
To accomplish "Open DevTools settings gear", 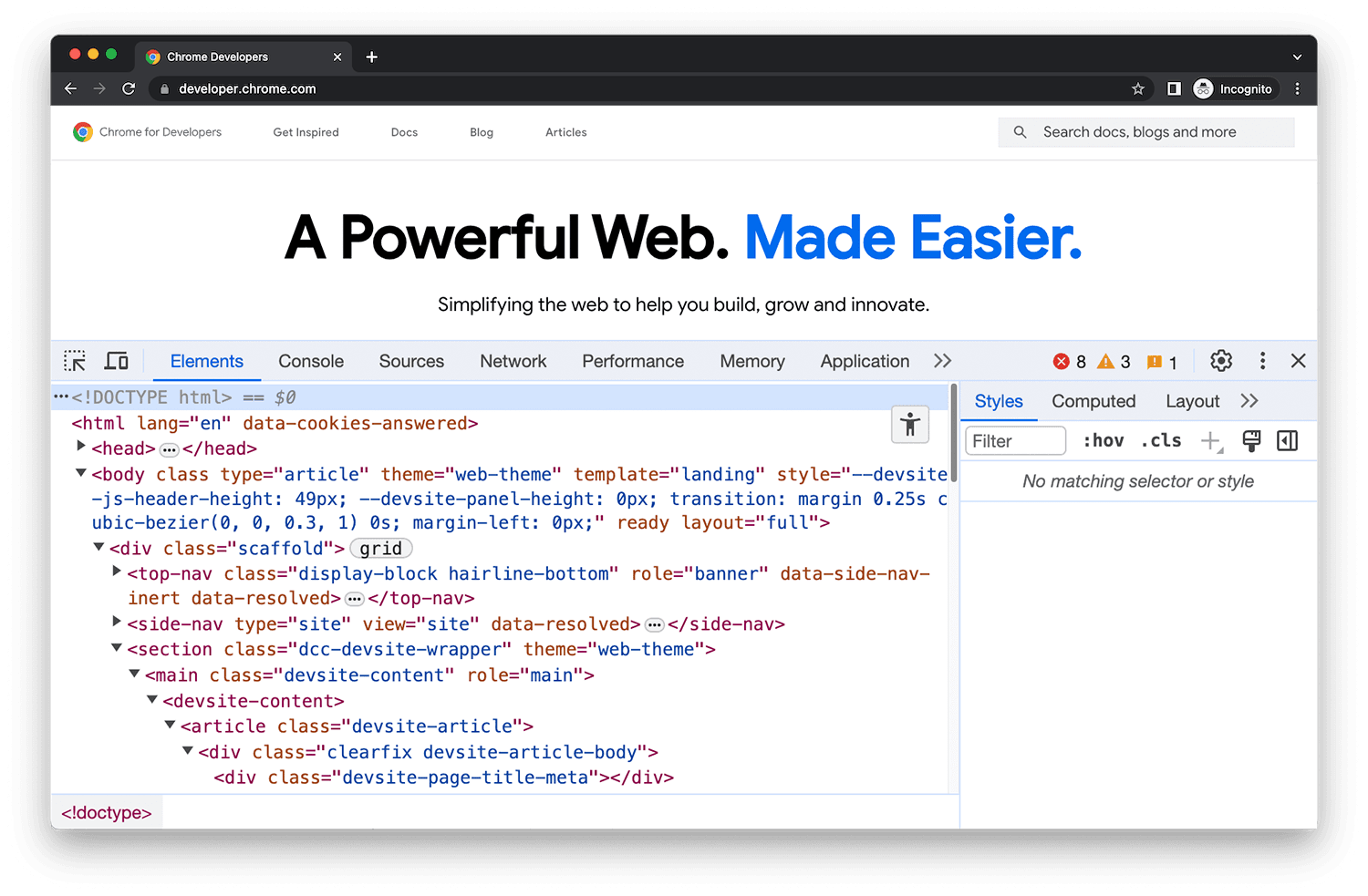I will pyautogui.click(x=1220, y=360).
